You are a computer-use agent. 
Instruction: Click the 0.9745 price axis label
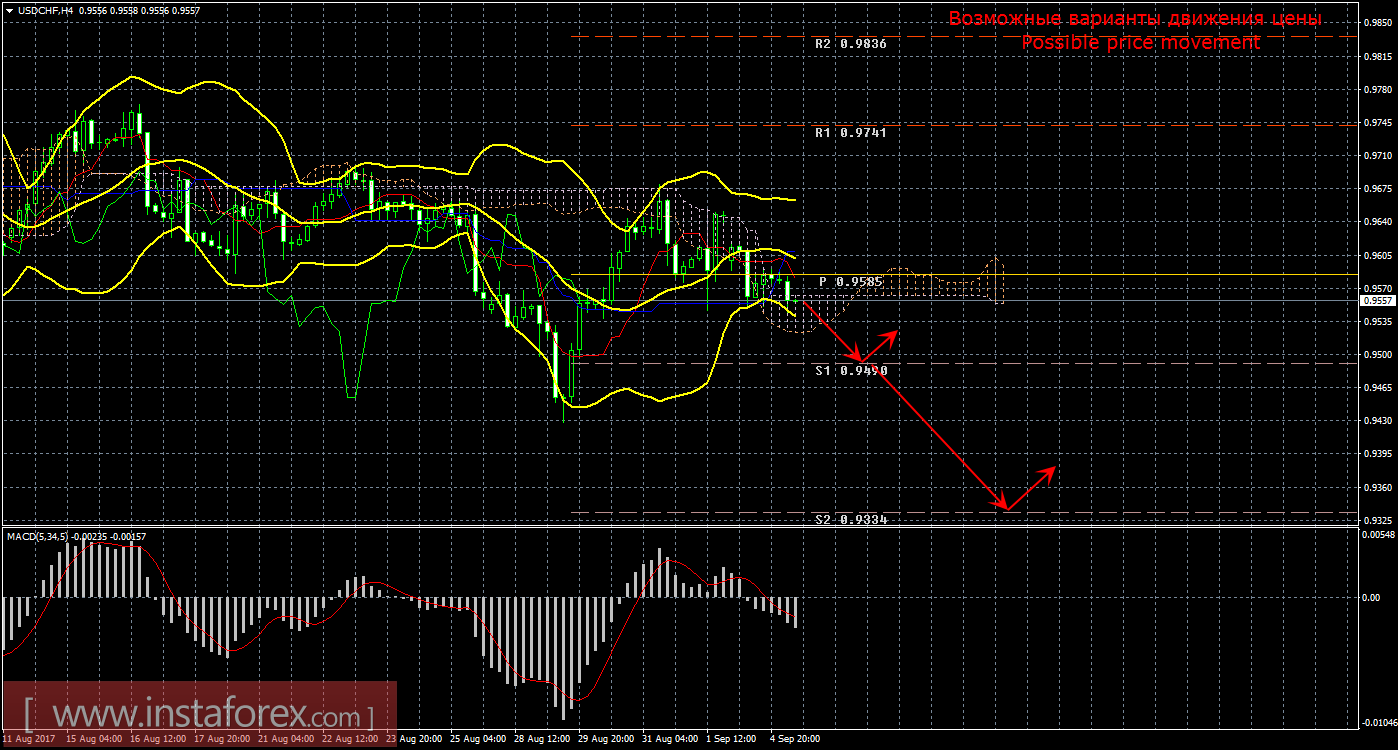1378,123
